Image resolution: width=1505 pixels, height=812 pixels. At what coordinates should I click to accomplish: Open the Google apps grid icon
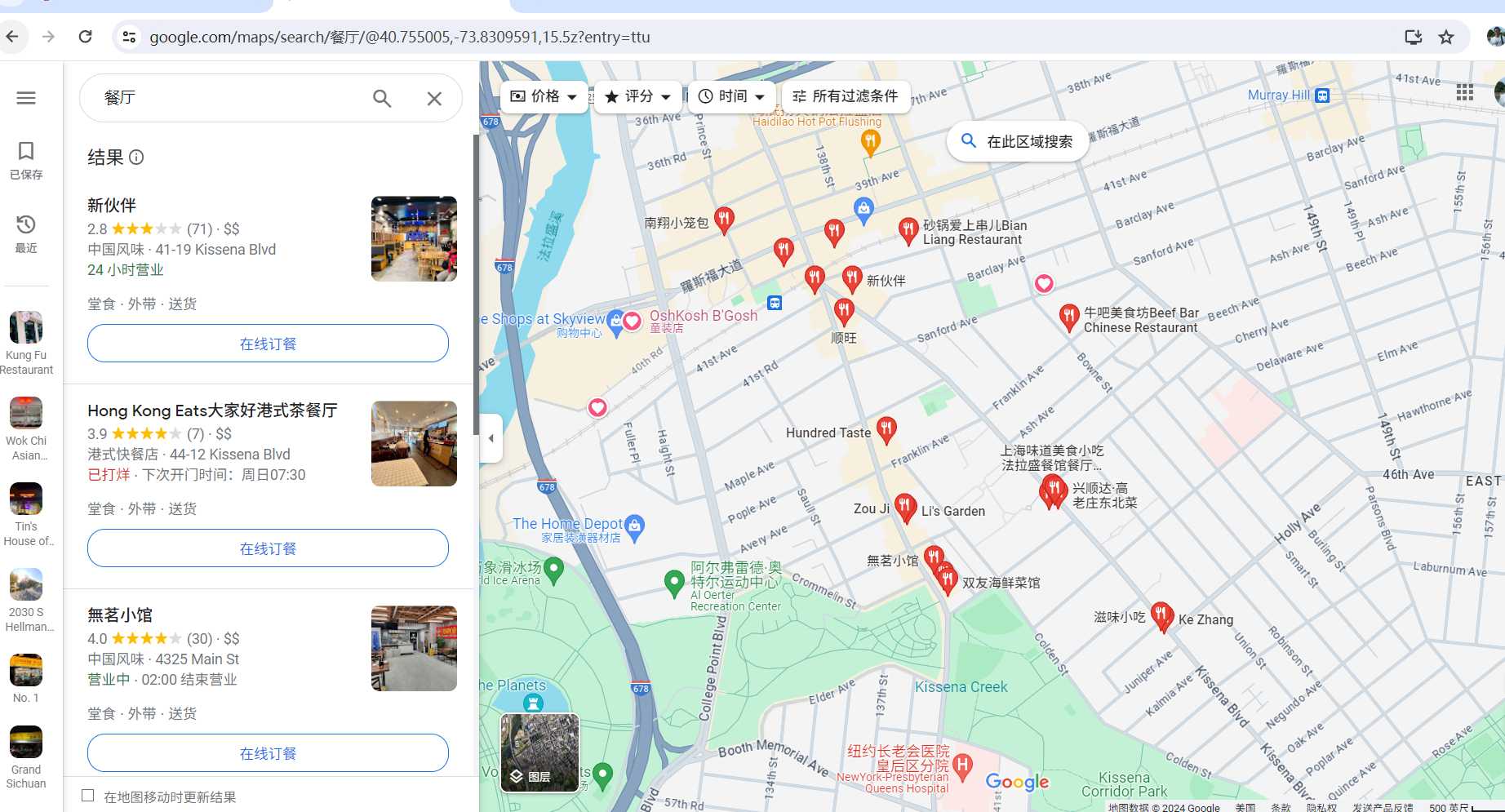pyautogui.click(x=1464, y=93)
